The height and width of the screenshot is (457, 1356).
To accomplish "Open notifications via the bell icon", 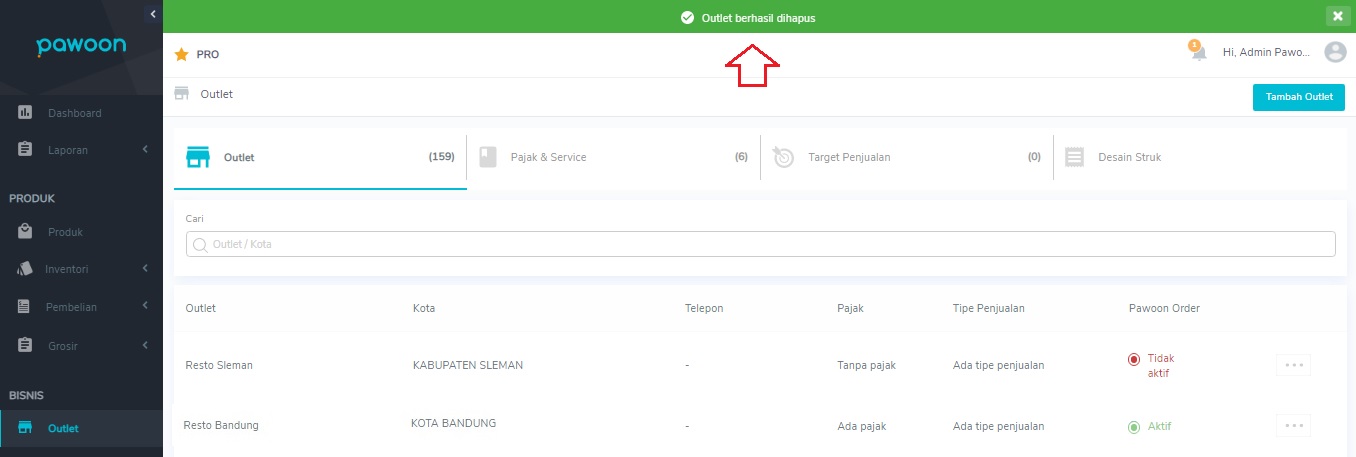I will point(1198,52).
